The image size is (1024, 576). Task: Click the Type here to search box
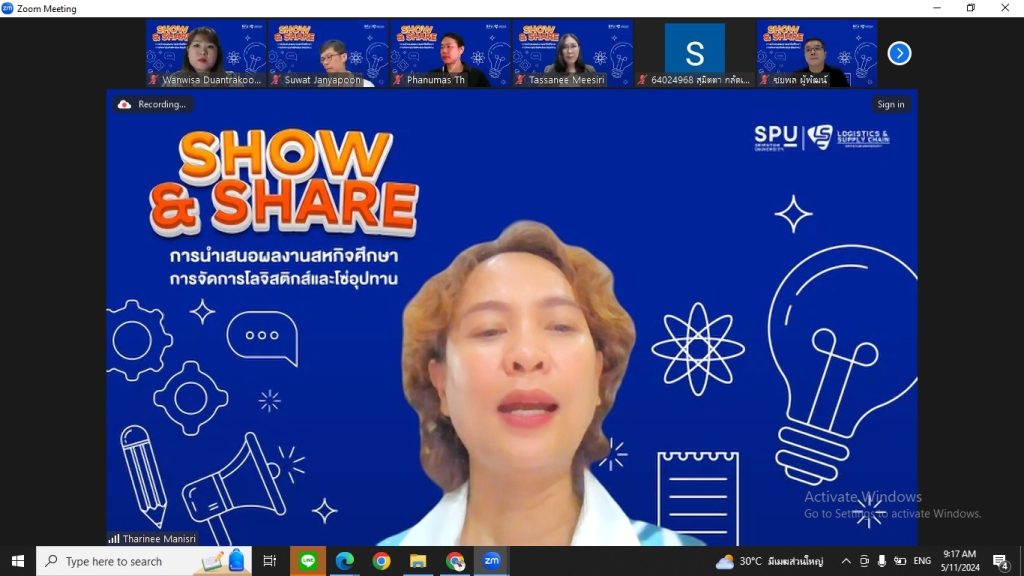click(x=144, y=561)
